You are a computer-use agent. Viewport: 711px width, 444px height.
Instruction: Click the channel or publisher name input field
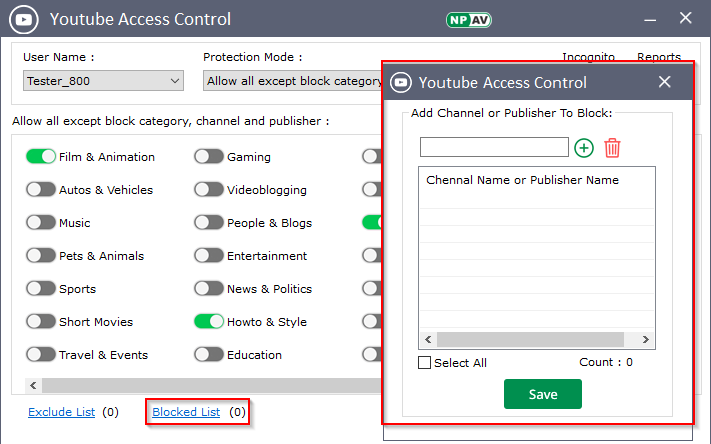click(x=494, y=148)
